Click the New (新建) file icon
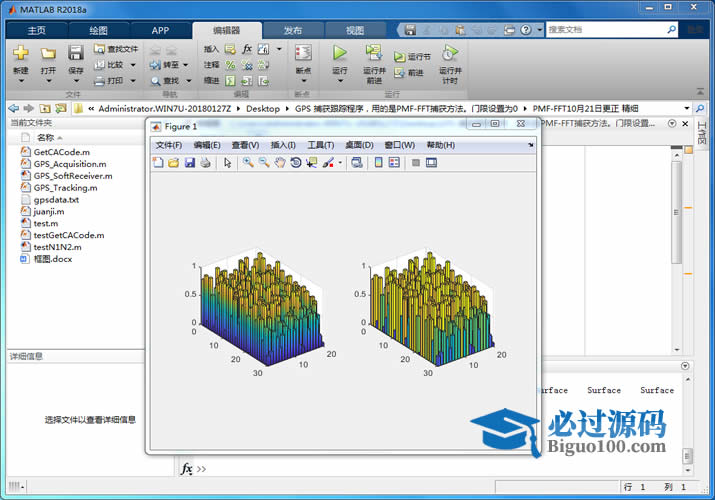 coord(21,53)
